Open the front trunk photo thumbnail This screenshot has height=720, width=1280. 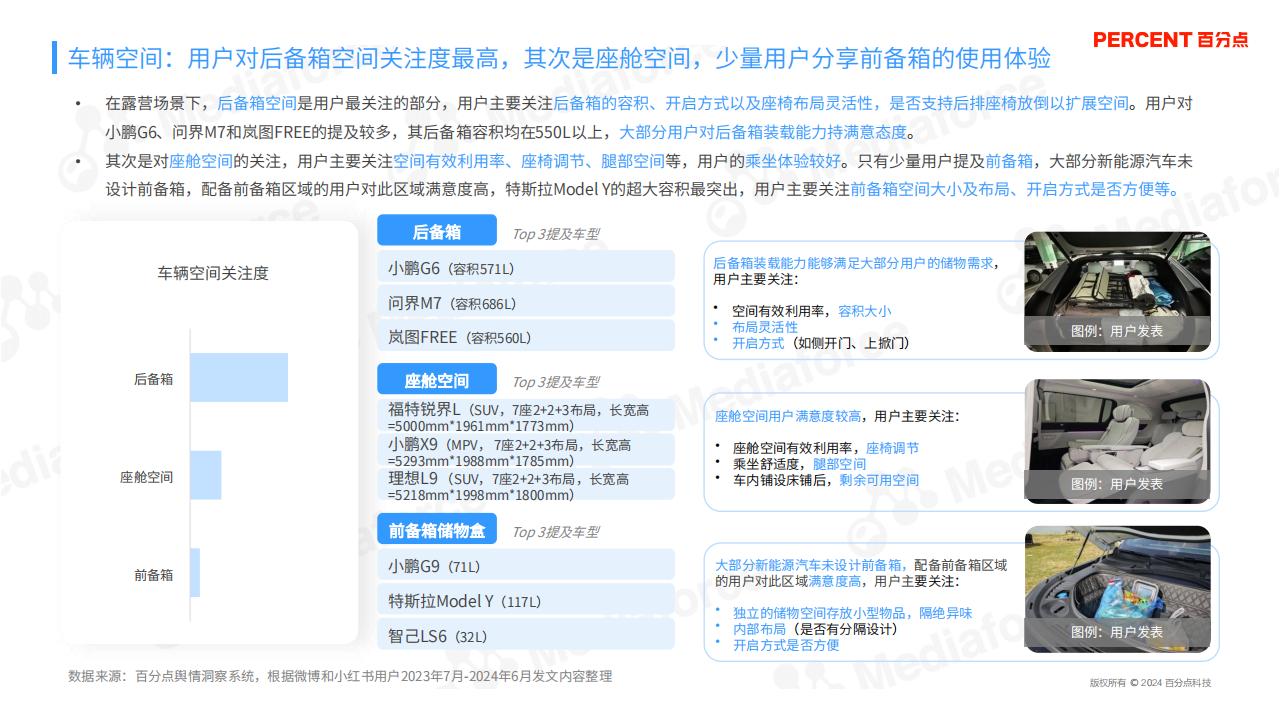(1117, 589)
